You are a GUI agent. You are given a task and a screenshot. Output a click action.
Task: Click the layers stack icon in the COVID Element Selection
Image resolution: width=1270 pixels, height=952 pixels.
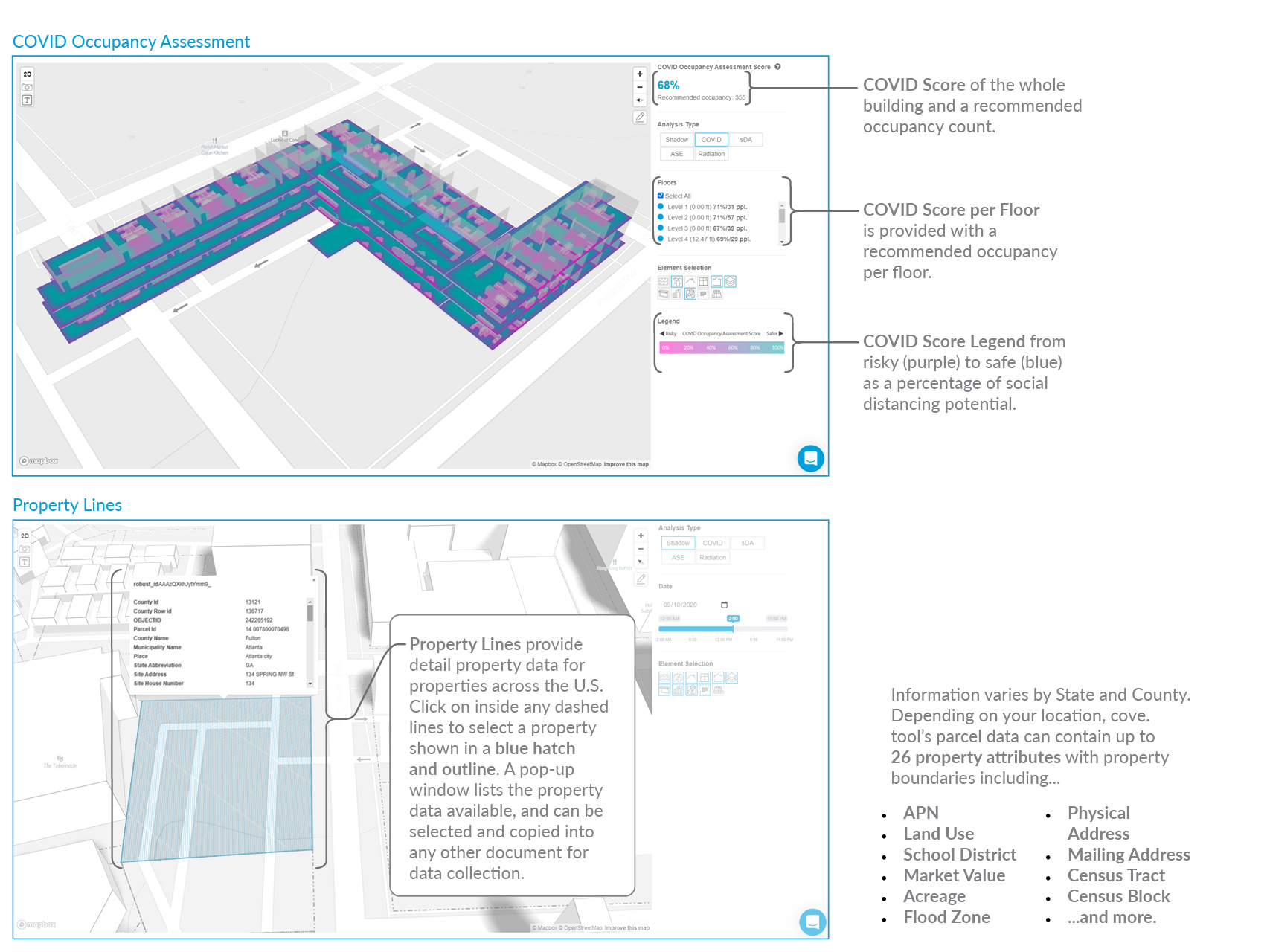[x=731, y=282]
